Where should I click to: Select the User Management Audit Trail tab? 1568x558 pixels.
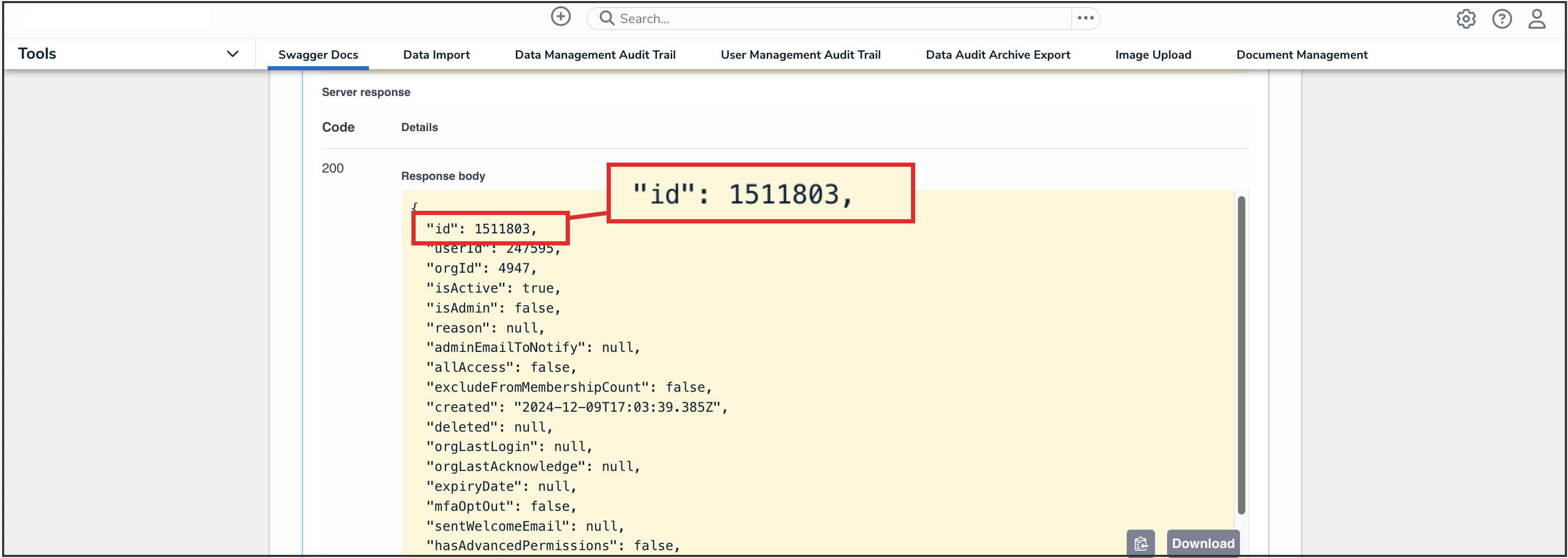point(800,55)
